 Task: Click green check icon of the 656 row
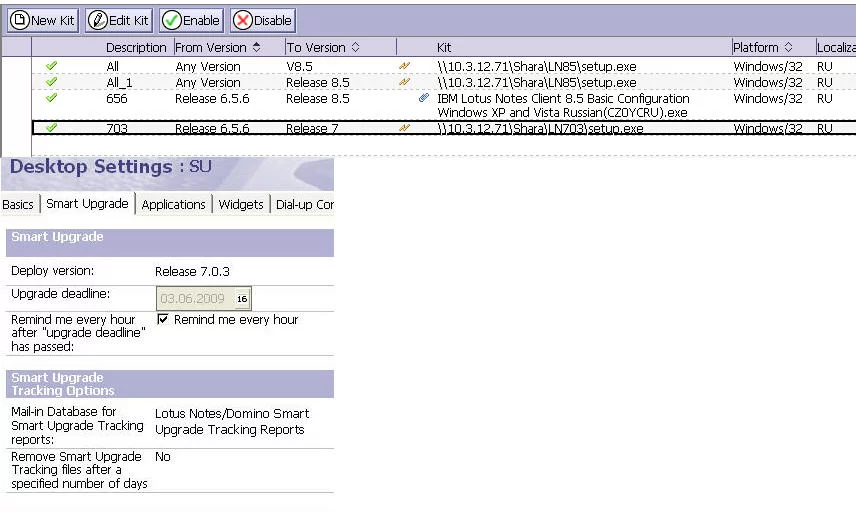[51, 98]
